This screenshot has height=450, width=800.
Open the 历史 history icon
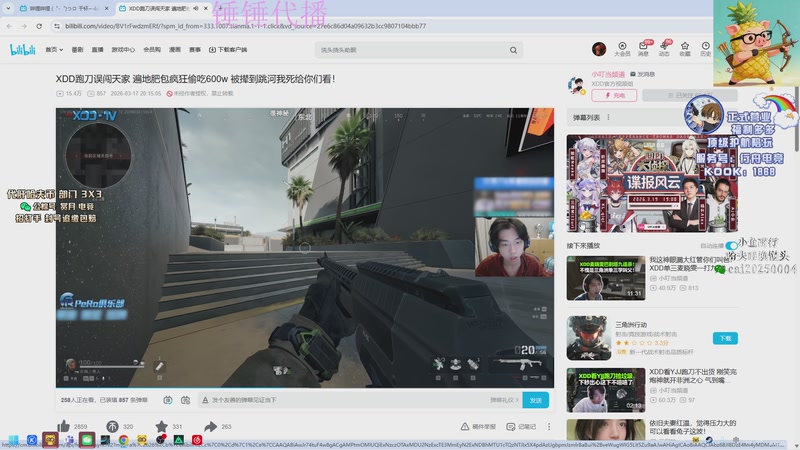[x=706, y=49]
